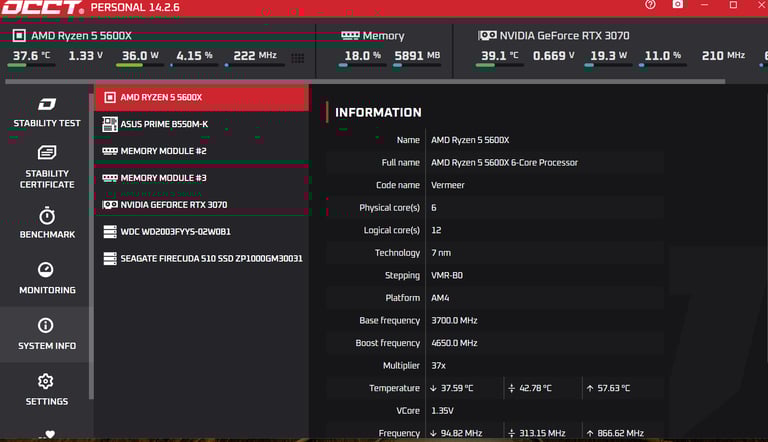The image size is (768, 442).
Task: Open the Stability Certificate icon
Action: (x=47, y=152)
